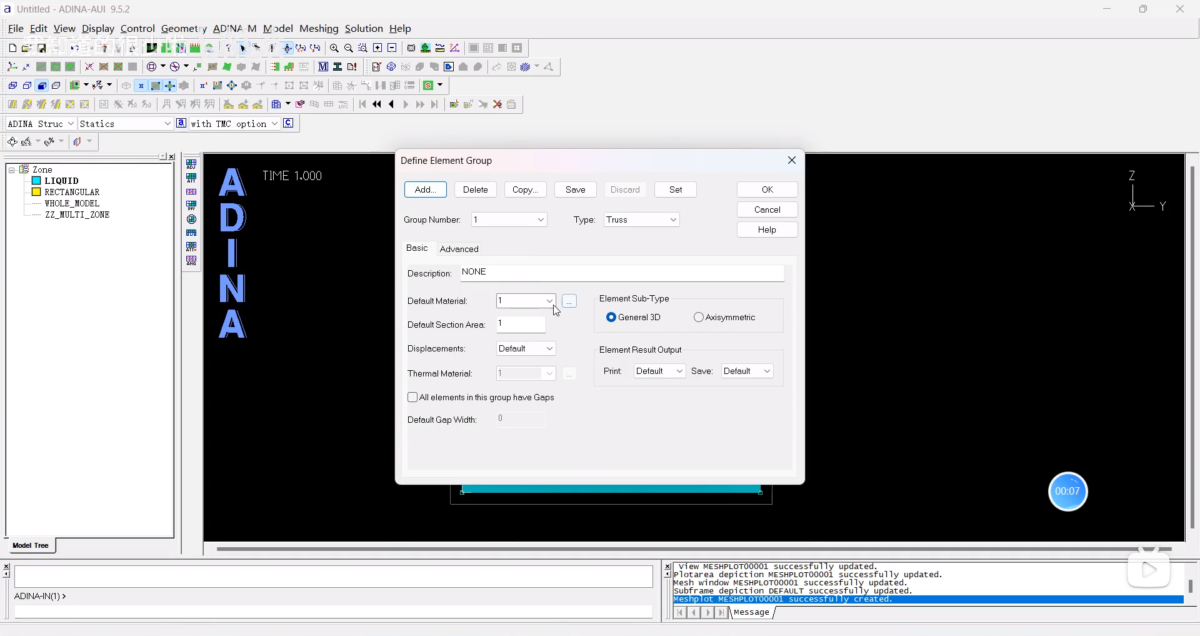
Task: Click Cancel in Define Element Group
Action: (x=767, y=209)
